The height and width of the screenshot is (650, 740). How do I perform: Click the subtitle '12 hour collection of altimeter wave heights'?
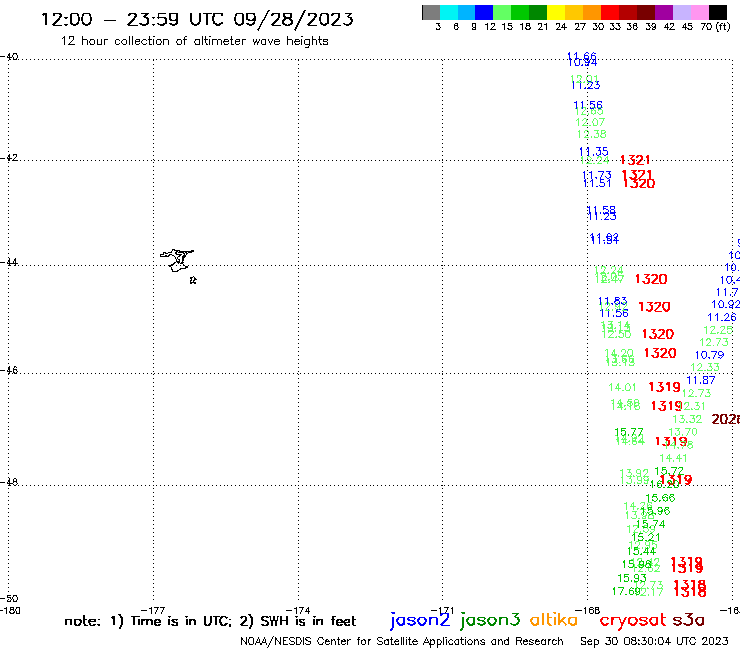pyautogui.click(x=194, y=41)
